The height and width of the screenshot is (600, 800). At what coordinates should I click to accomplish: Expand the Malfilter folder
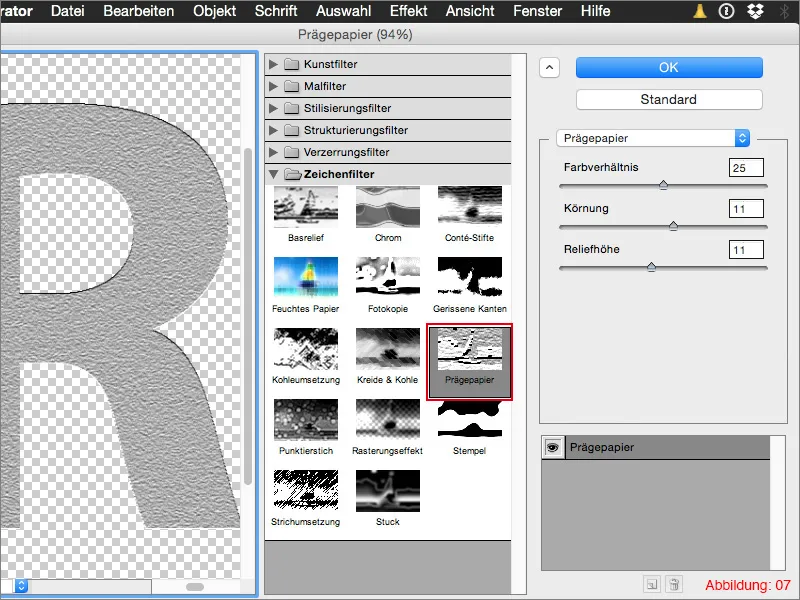click(273, 86)
